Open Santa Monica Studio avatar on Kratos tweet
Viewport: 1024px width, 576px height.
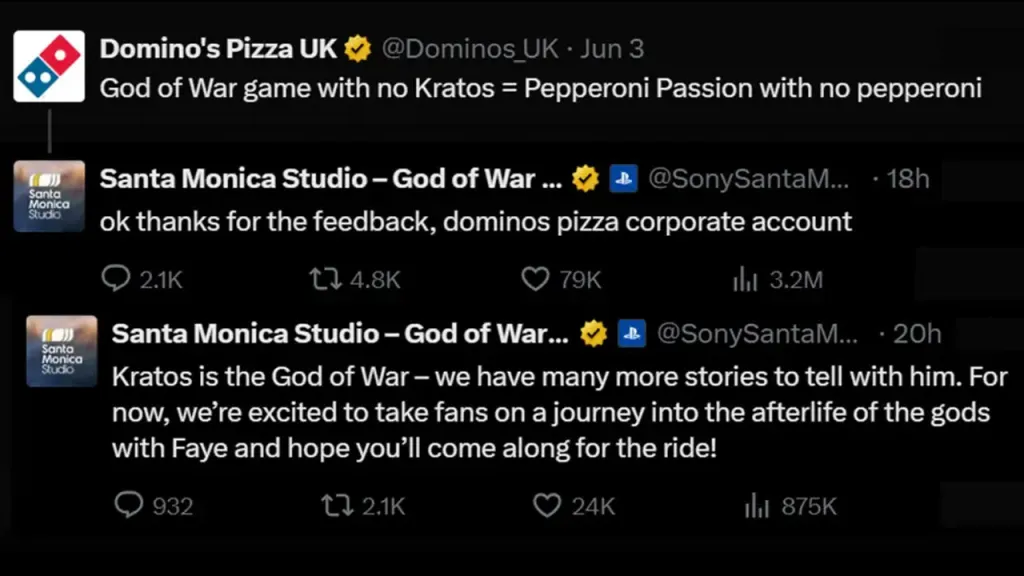tap(61, 351)
